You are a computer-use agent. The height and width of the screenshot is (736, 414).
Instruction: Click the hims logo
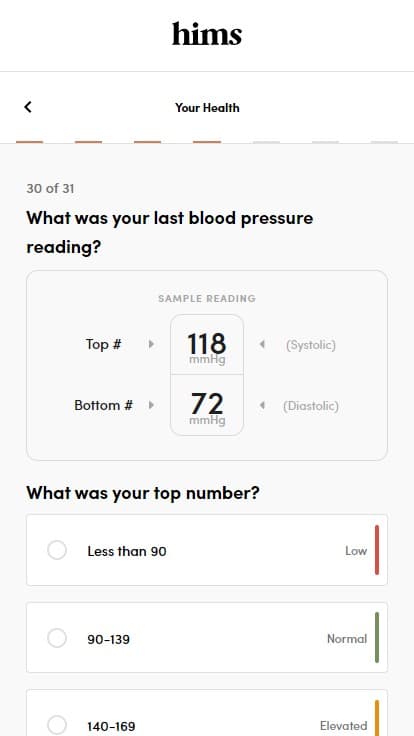click(207, 34)
